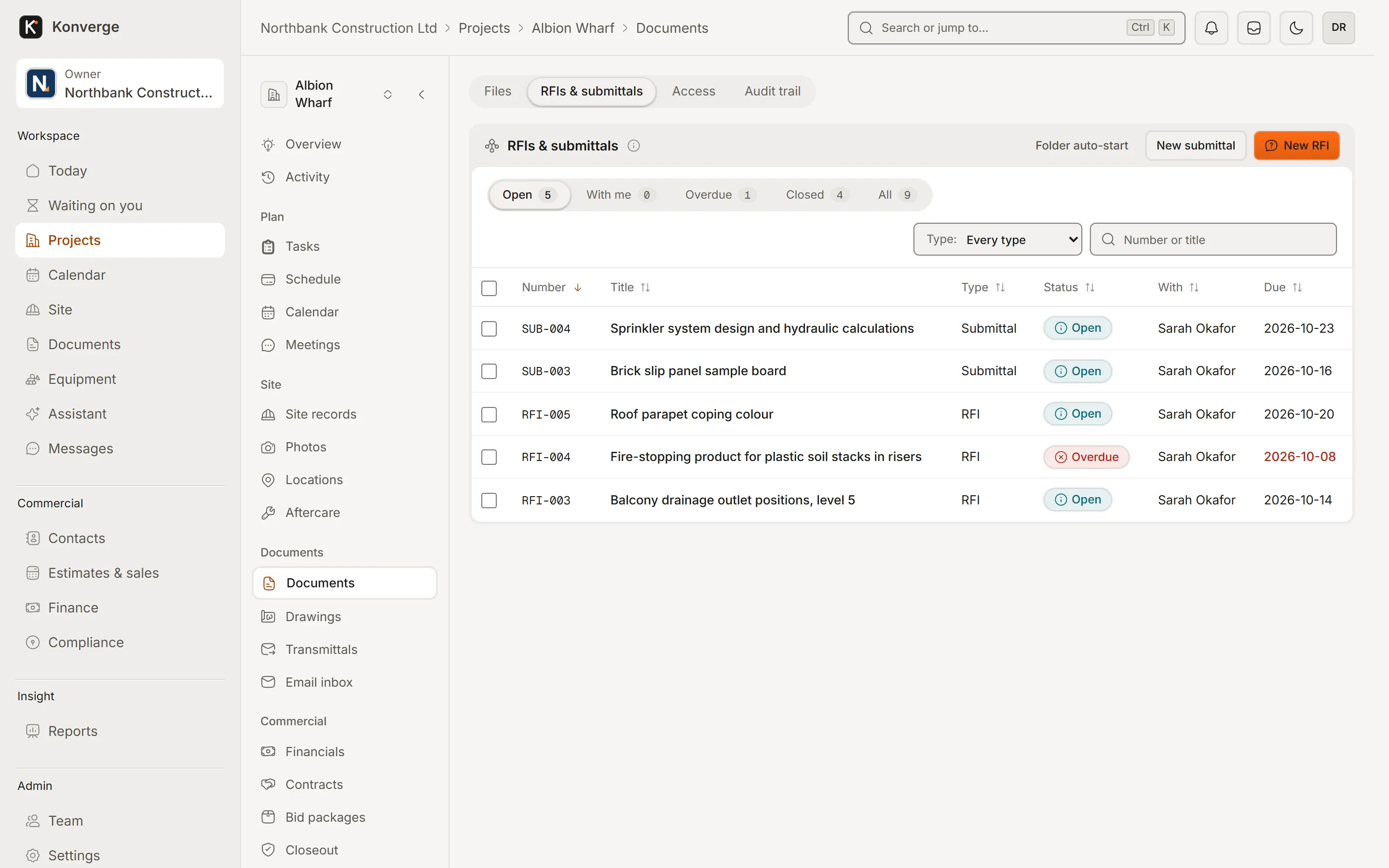Switch to the Access tab
The width and height of the screenshot is (1389, 868).
click(x=694, y=91)
